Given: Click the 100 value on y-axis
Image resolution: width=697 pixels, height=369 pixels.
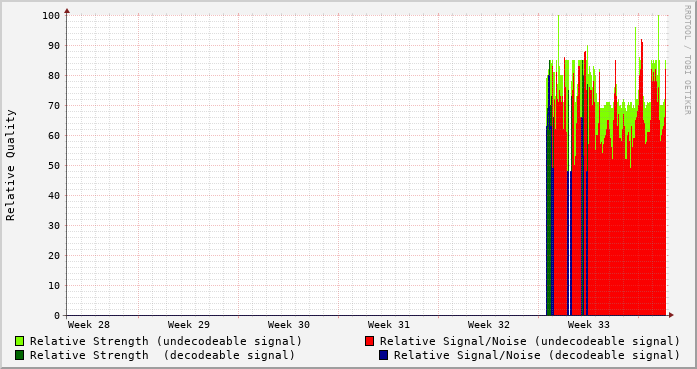Looking at the screenshot, I should click(x=51, y=16).
